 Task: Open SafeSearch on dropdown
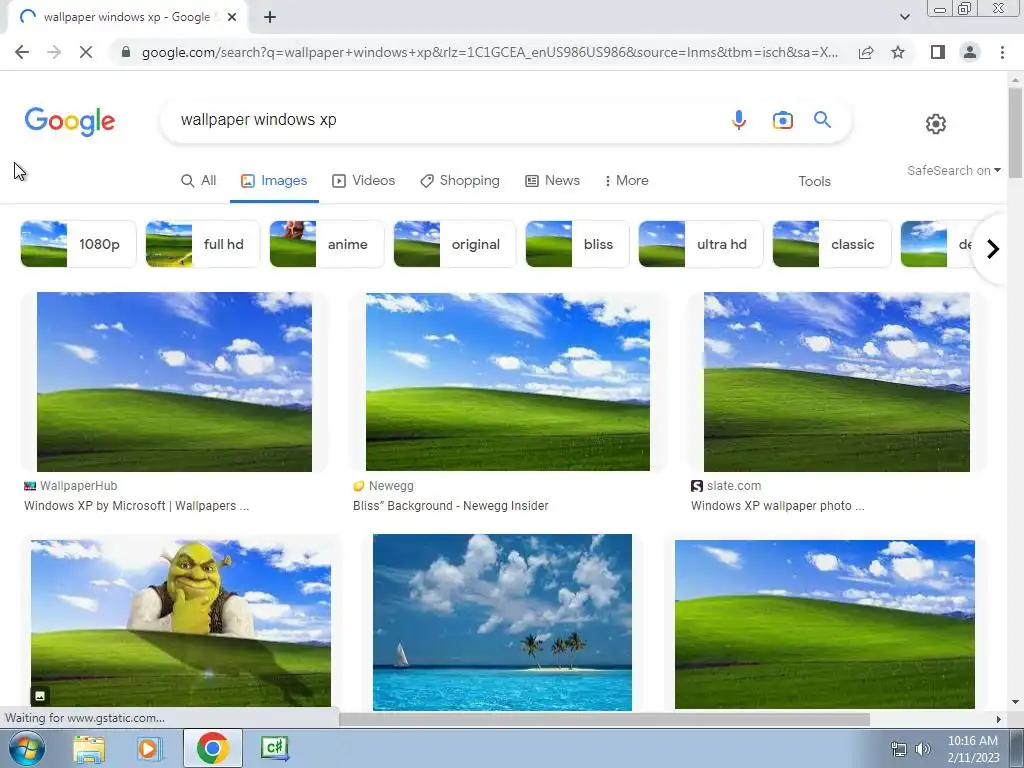tap(953, 170)
